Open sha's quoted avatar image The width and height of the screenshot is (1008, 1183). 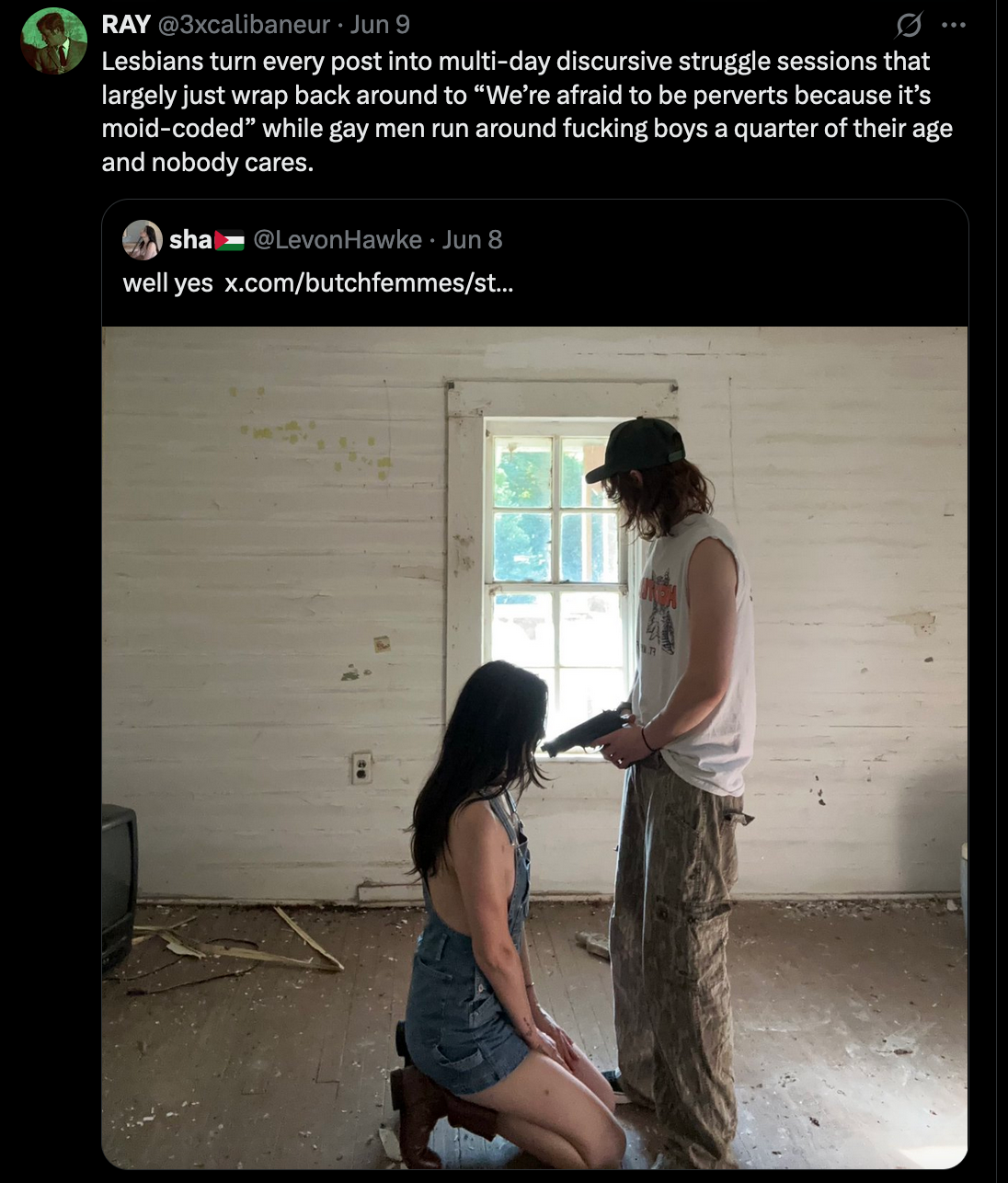143,240
